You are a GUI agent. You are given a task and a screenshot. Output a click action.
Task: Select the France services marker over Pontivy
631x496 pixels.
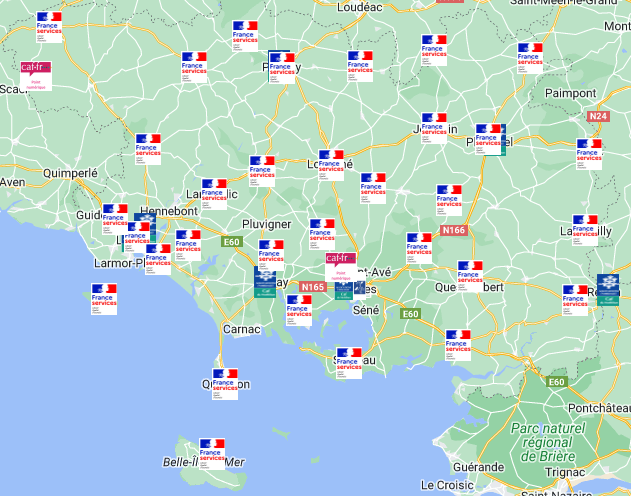tap(282, 68)
